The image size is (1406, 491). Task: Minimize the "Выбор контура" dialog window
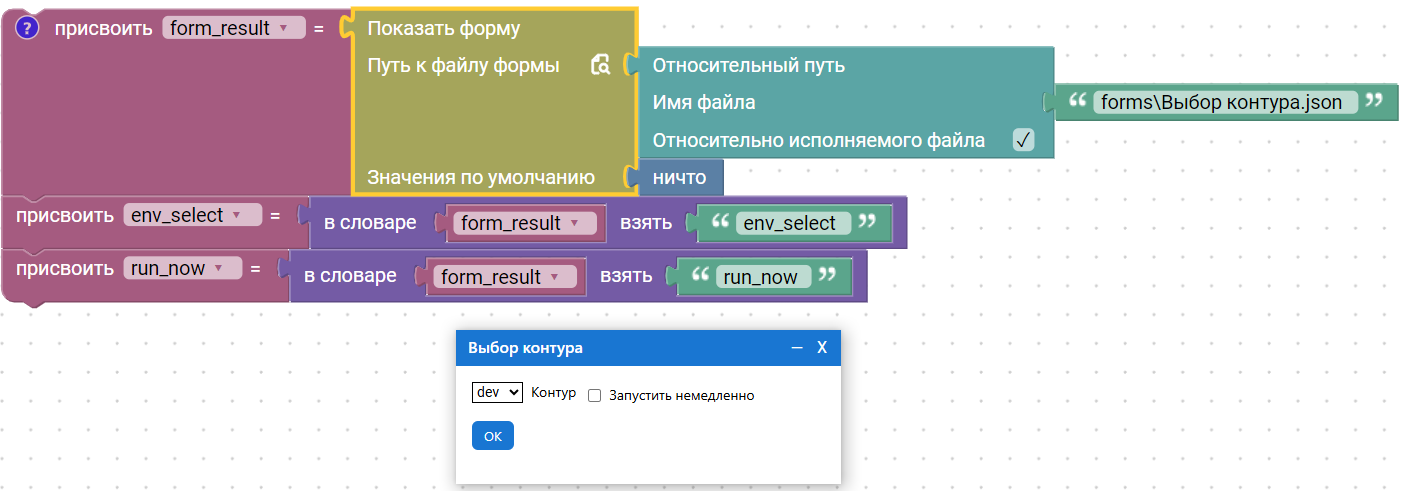point(797,348)
